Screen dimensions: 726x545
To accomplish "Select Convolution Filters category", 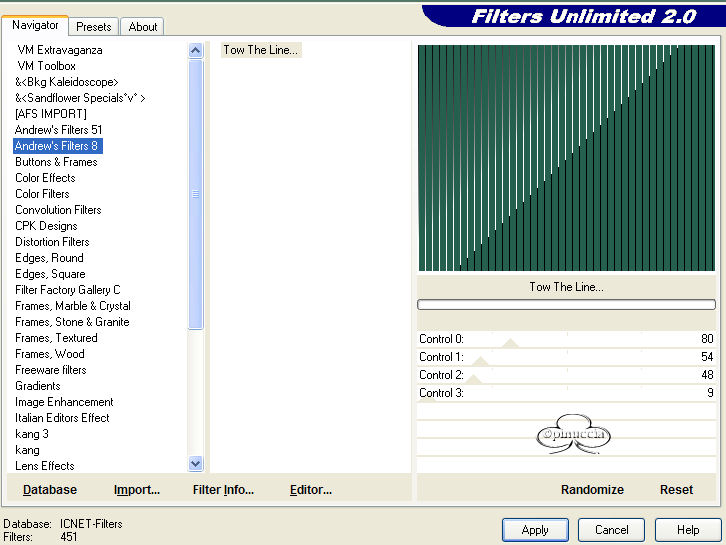I will pos(58,210).
